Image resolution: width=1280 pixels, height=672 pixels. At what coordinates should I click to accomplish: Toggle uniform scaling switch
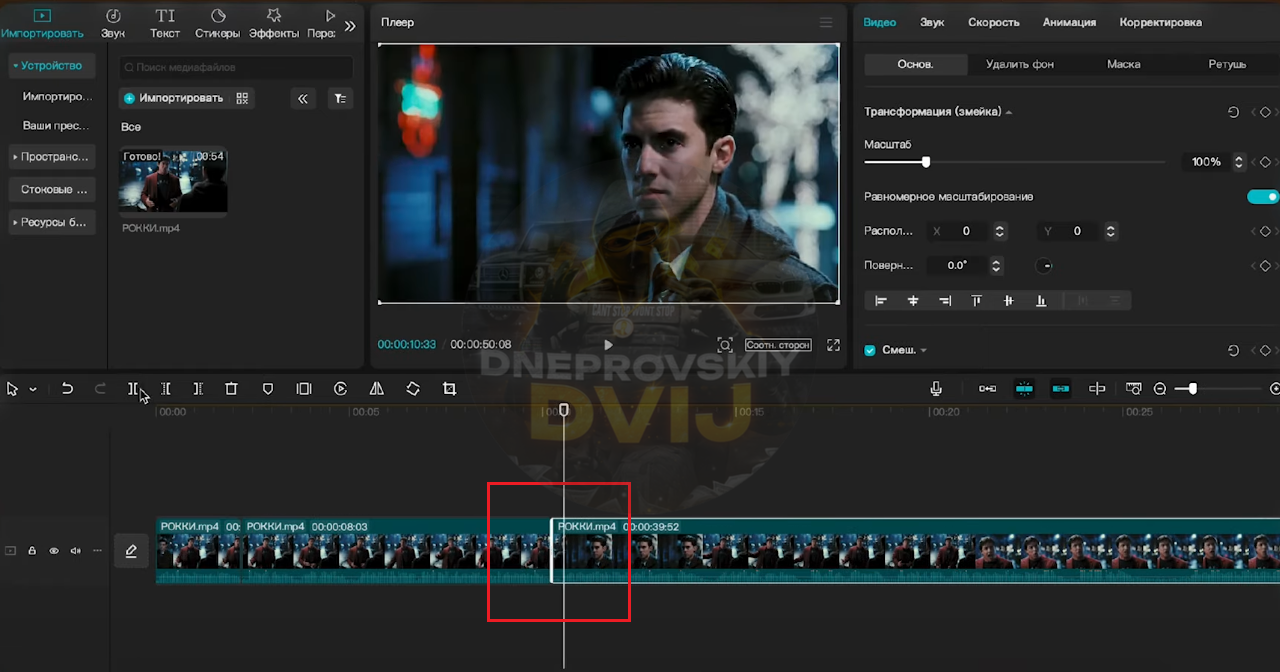(x=1262, y=197)
